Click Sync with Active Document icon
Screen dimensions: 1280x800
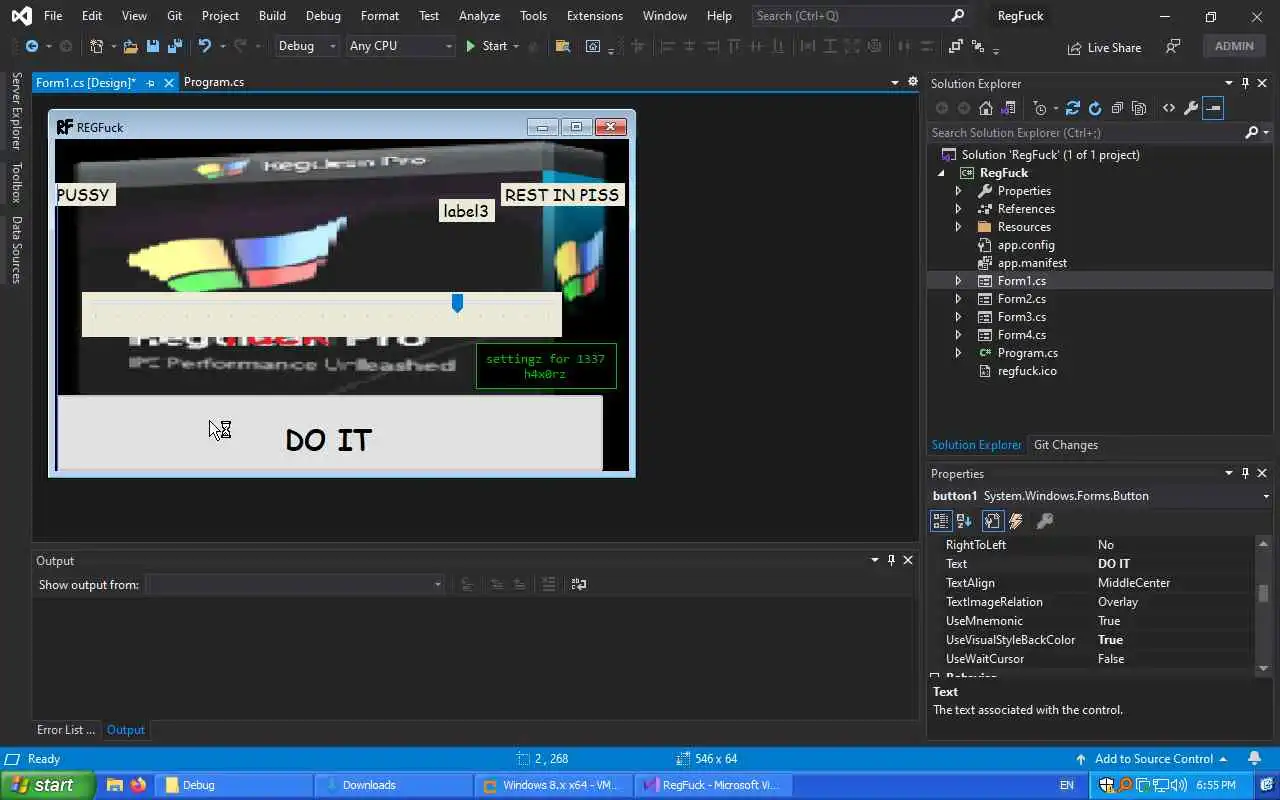tap(1073, 108)
